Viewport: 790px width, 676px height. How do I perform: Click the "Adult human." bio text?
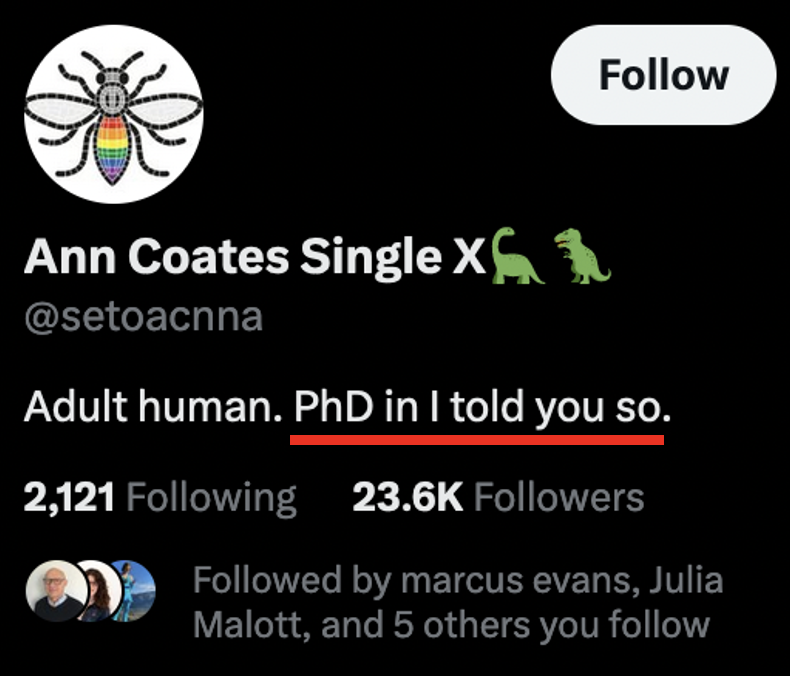click(151, 407)
